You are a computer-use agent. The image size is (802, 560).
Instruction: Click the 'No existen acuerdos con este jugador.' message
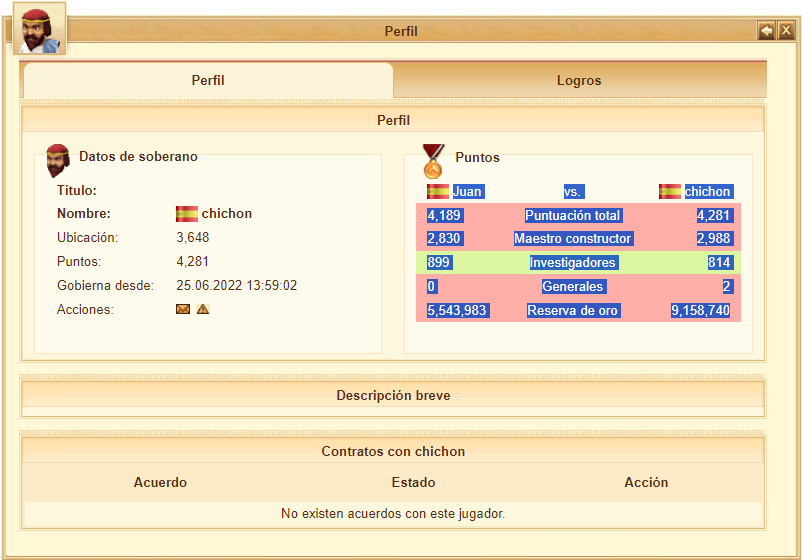393,513
